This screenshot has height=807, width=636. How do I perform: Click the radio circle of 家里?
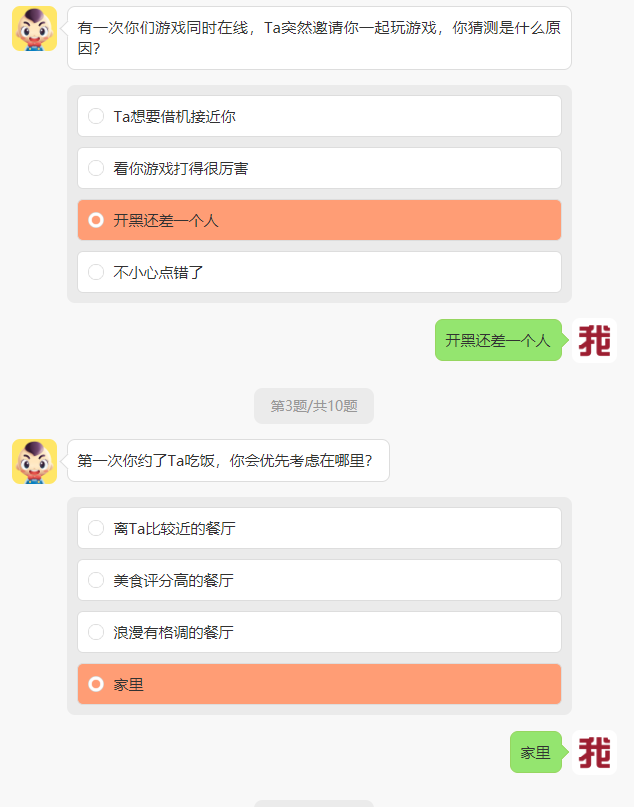(96, 684)
